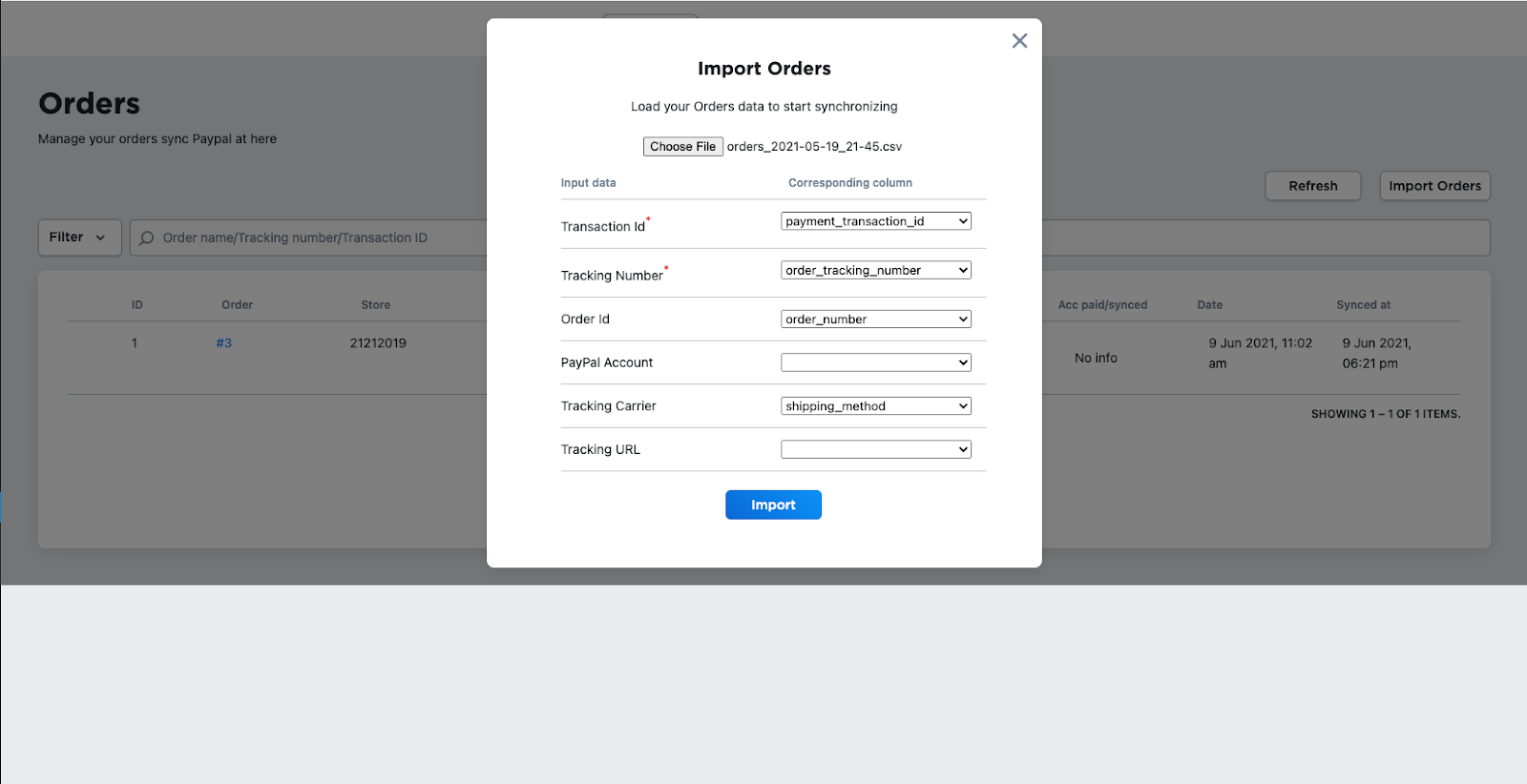
Task: Open the Tracking URL column dropdown
Action: (876, 449)
